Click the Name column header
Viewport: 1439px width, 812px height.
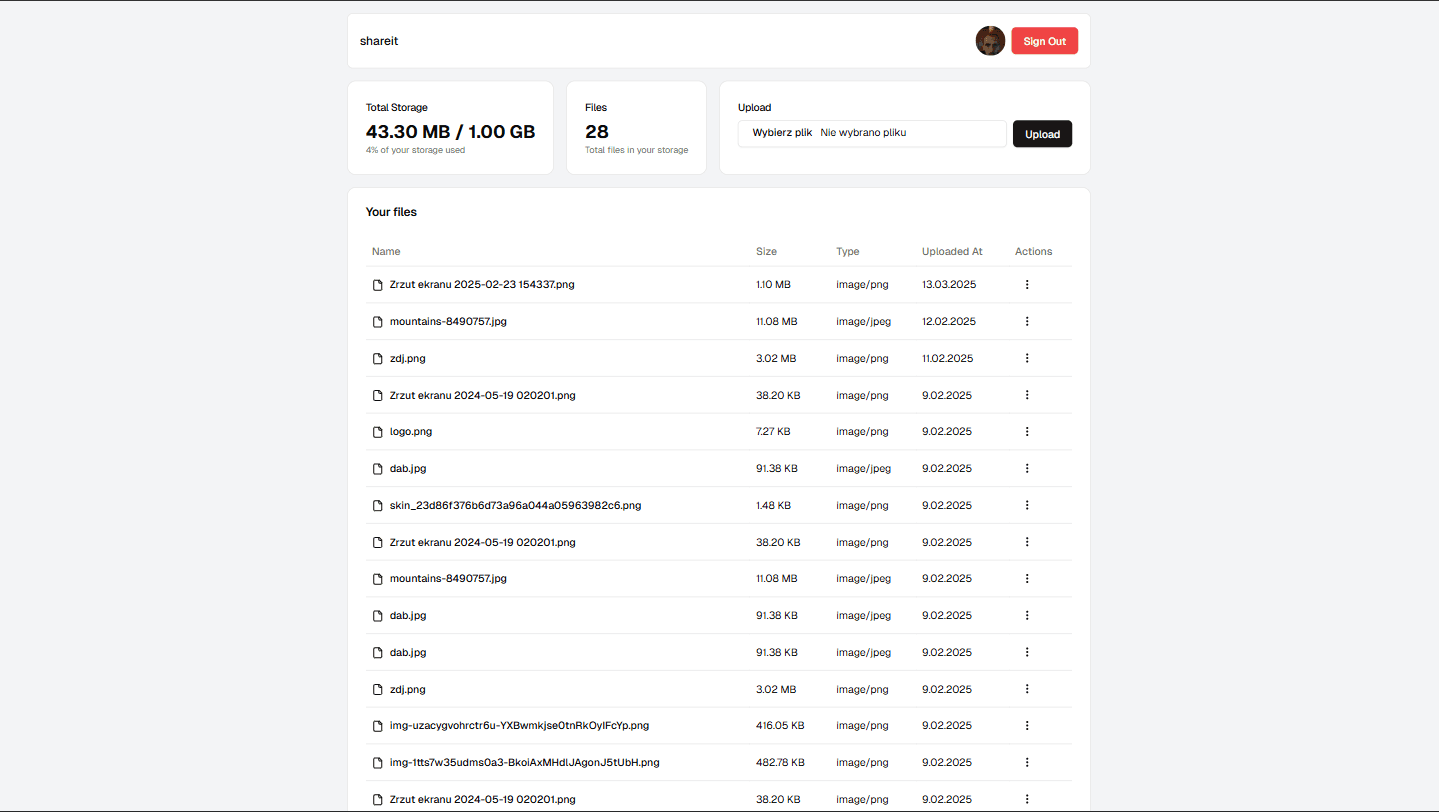tap(386, 252)
